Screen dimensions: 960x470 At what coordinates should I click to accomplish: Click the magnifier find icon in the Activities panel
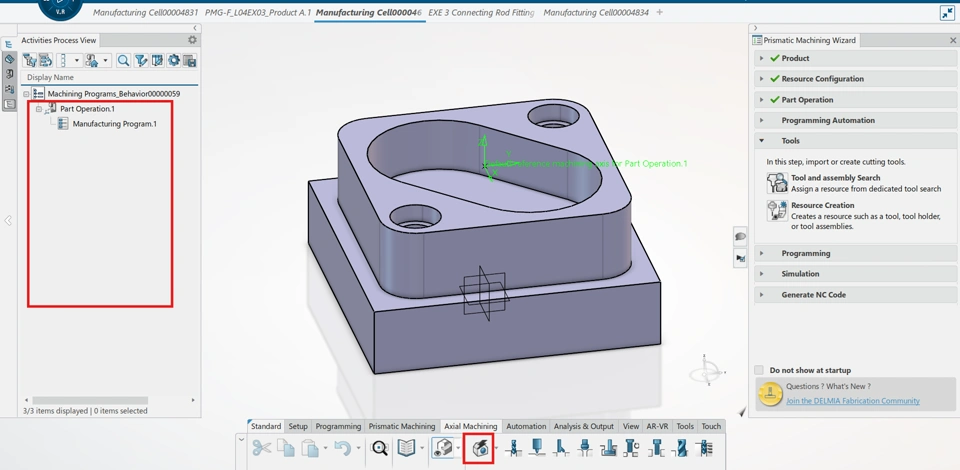coord(123,60)
